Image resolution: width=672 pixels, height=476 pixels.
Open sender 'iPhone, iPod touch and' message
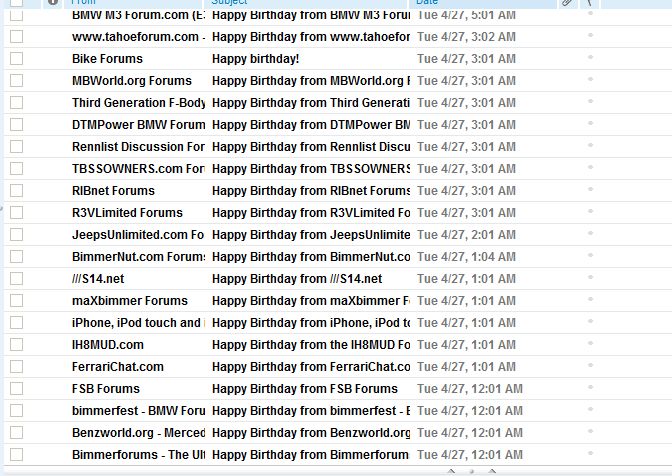pos(138,323)
